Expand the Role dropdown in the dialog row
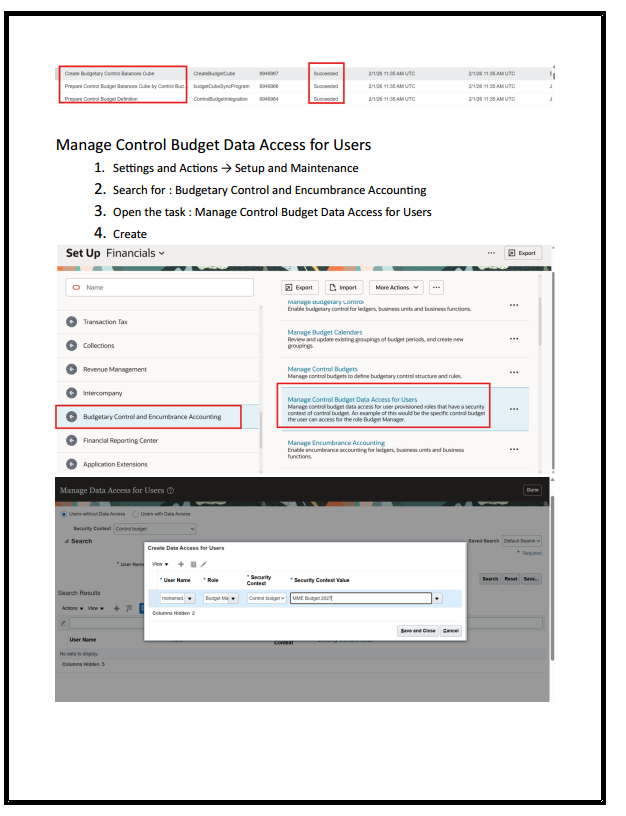 point(234,599)
